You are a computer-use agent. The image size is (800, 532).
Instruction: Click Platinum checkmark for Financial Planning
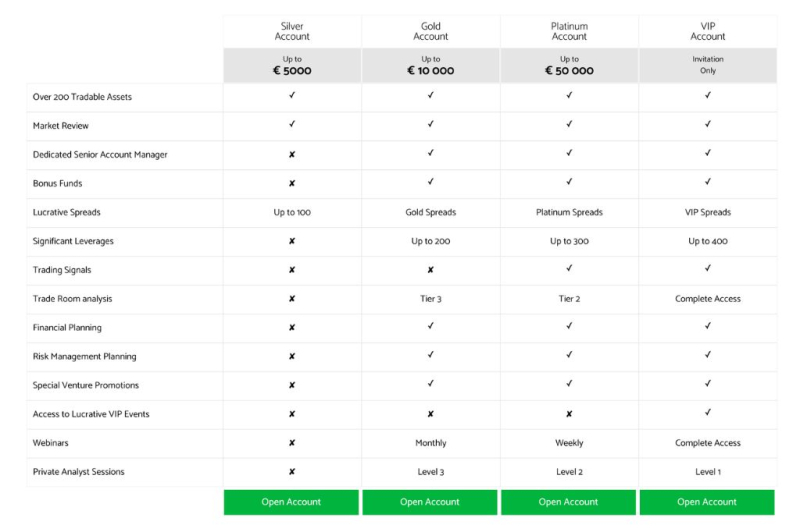(569, 326)
